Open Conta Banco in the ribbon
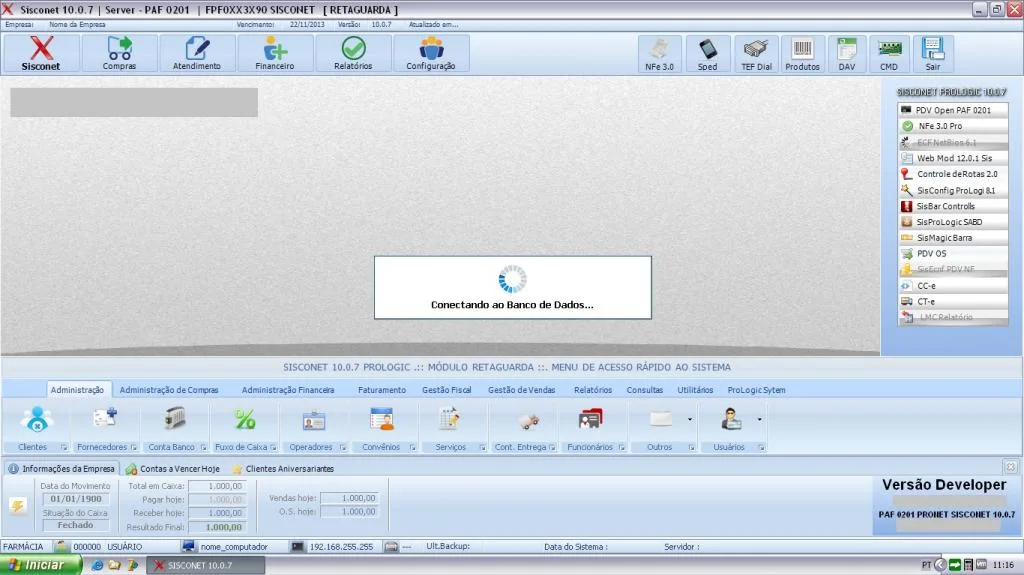The width and height of the screenshot is (1024, 575). click(x=174, y=418)
